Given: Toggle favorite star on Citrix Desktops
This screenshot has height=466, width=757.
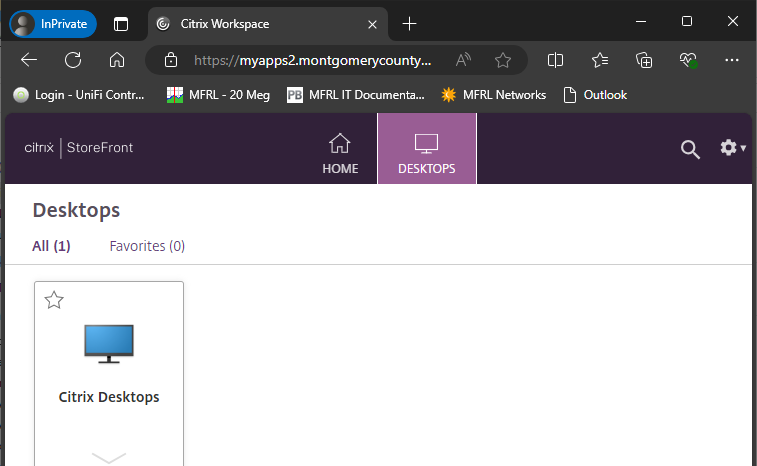Looking at the screenshot, I should pyautogui.click(x=54, y=300).
